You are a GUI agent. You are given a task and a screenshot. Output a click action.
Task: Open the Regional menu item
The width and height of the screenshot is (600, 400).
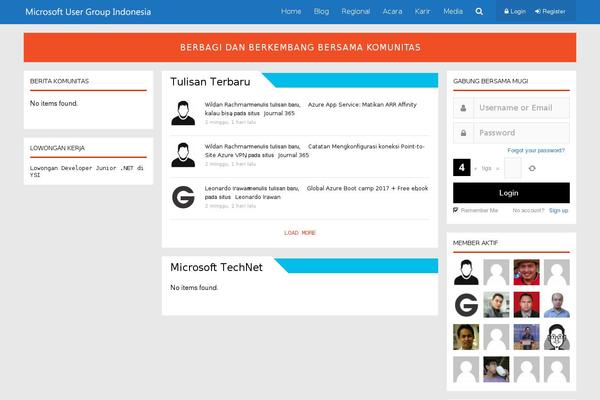355,11
